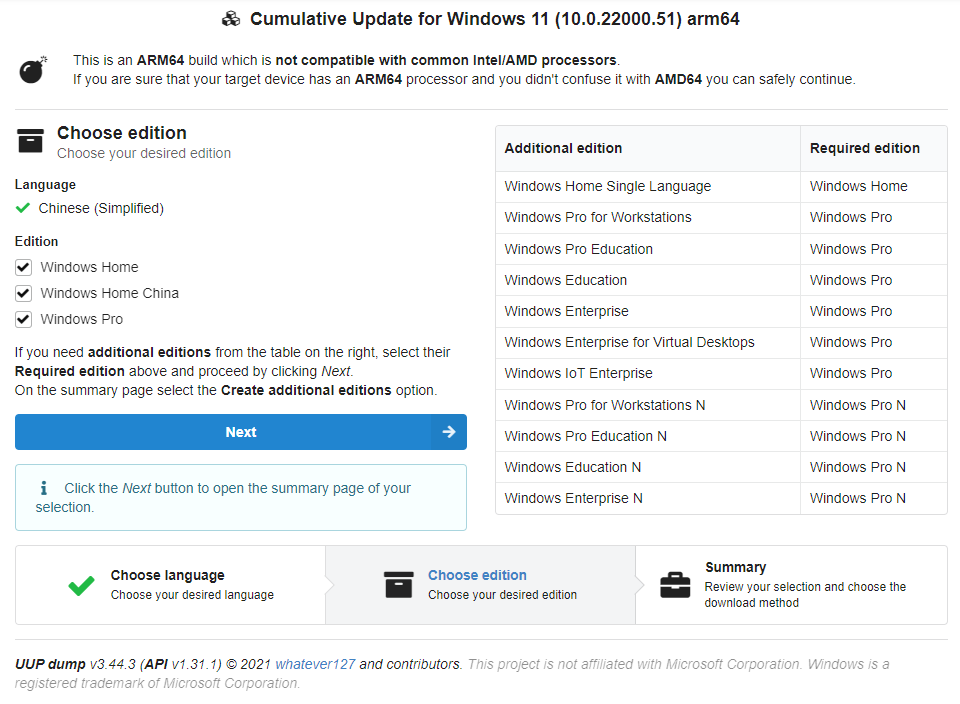The width and height of the screenshot is (960, 704).
Task: Click the briefcase icon in the Summary step
Action: tap(675, 585)
